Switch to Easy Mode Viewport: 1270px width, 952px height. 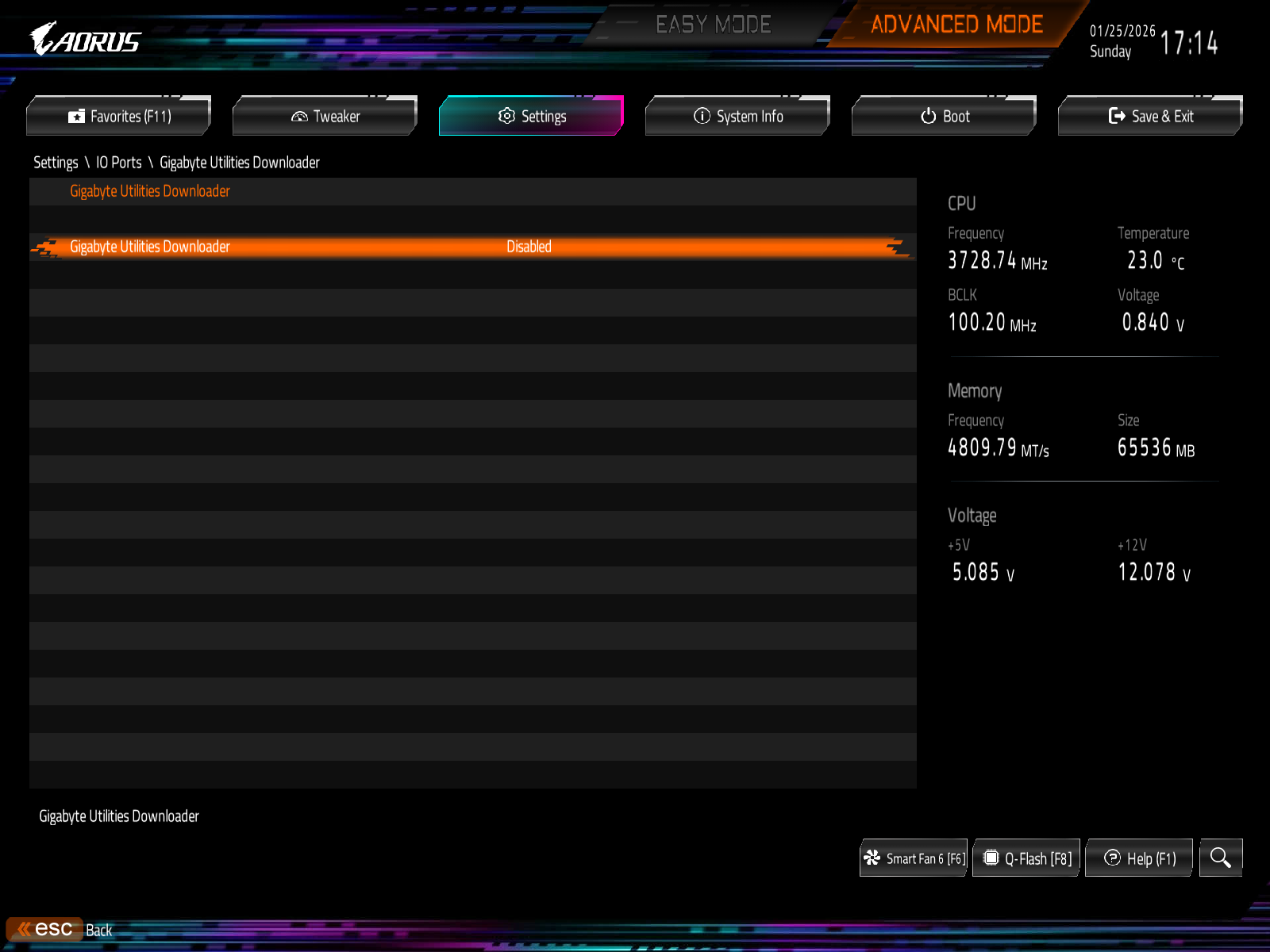pos(713,25)
